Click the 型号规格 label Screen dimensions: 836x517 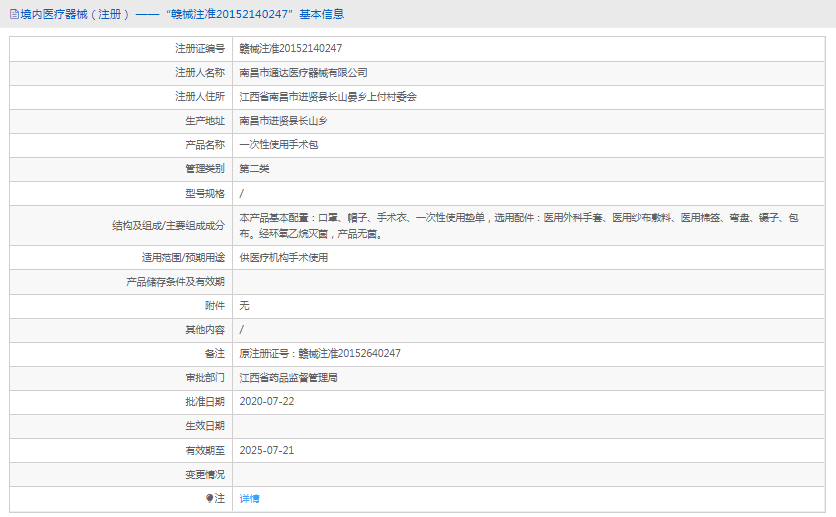(205, 193)
